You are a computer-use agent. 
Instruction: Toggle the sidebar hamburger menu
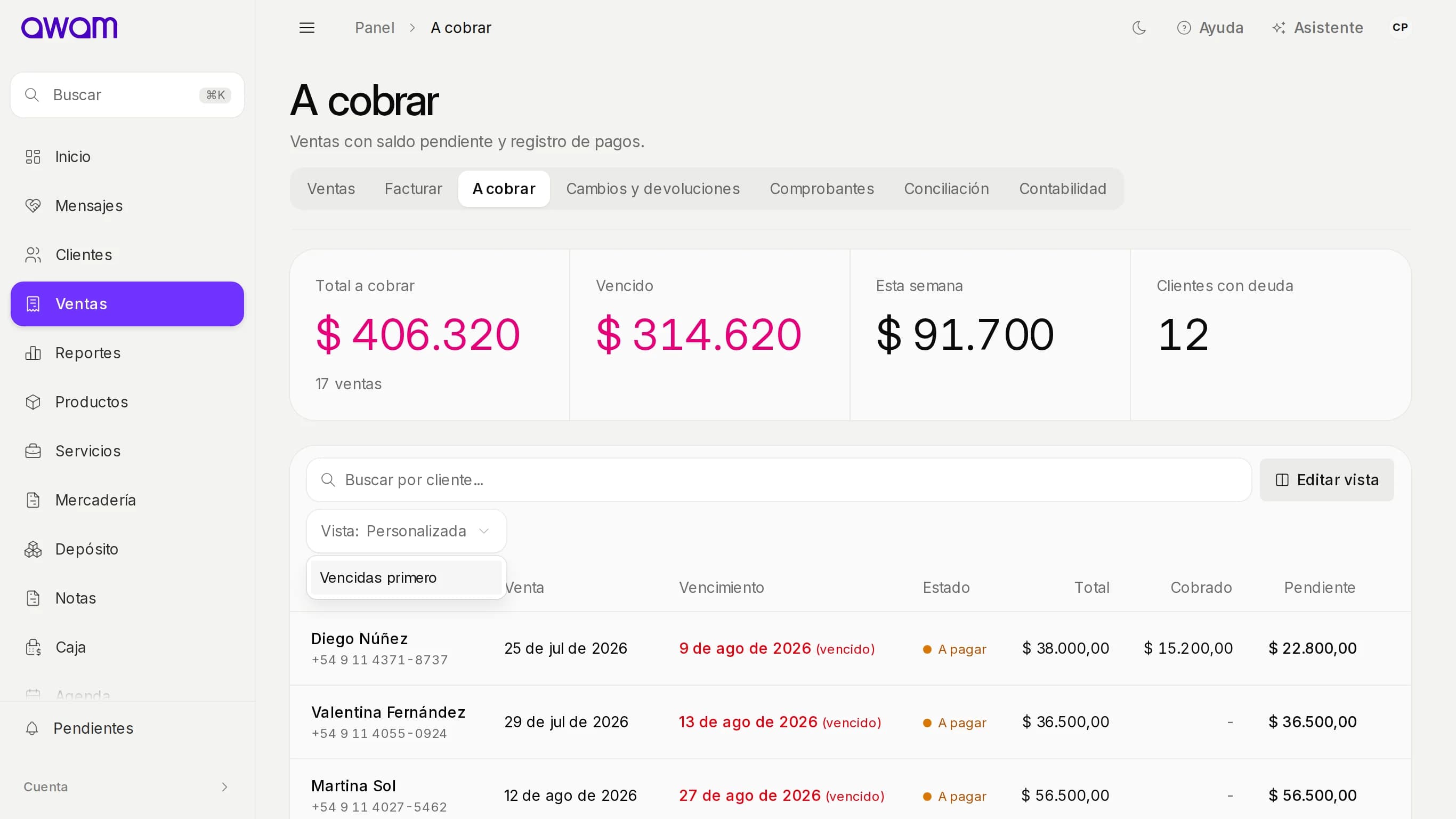click(306, 28)
